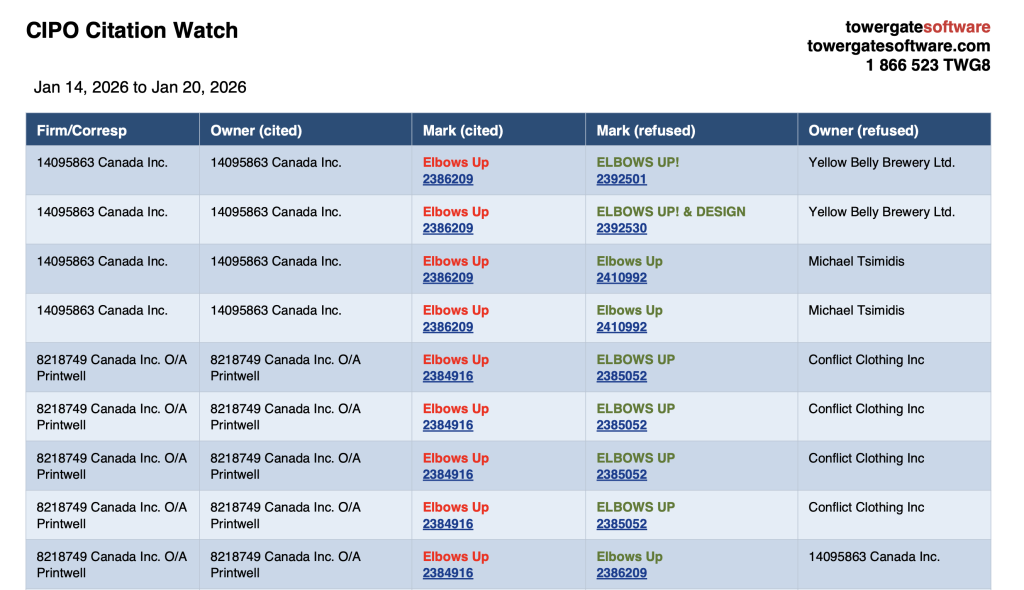Image resolution: width=1024 pixels, height=590 pixels.
Task: Click the ELBOWS UP! & DESIGN mark name
Action: (671, 212)
